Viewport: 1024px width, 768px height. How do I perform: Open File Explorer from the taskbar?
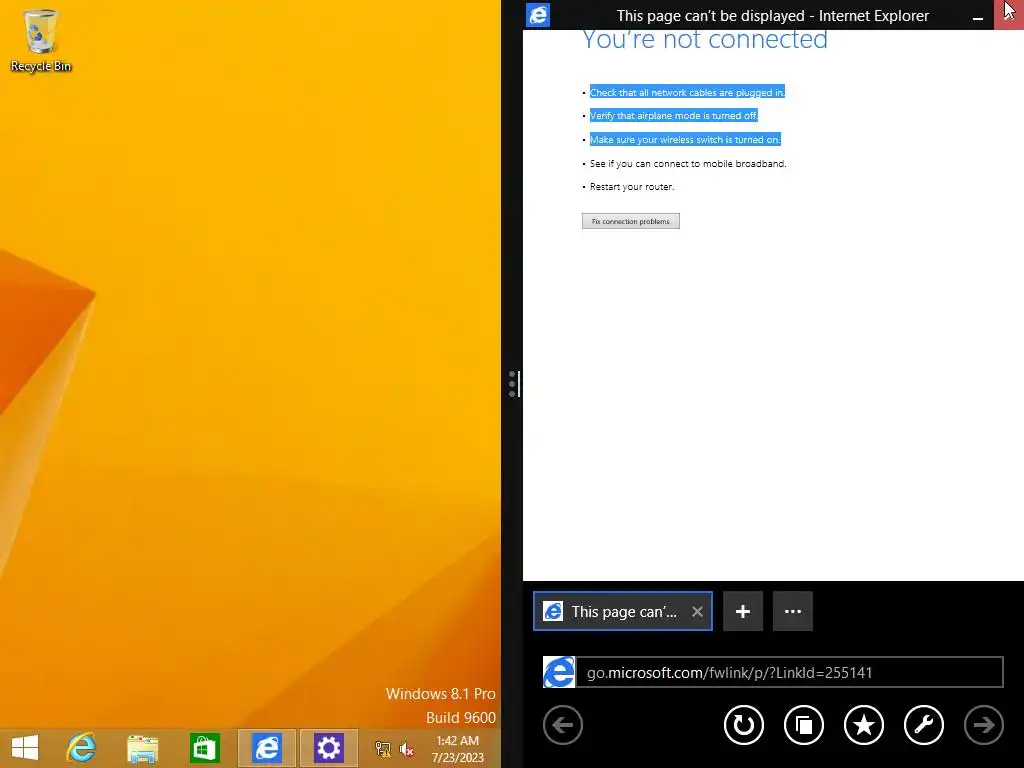click(x=142, y=748)
